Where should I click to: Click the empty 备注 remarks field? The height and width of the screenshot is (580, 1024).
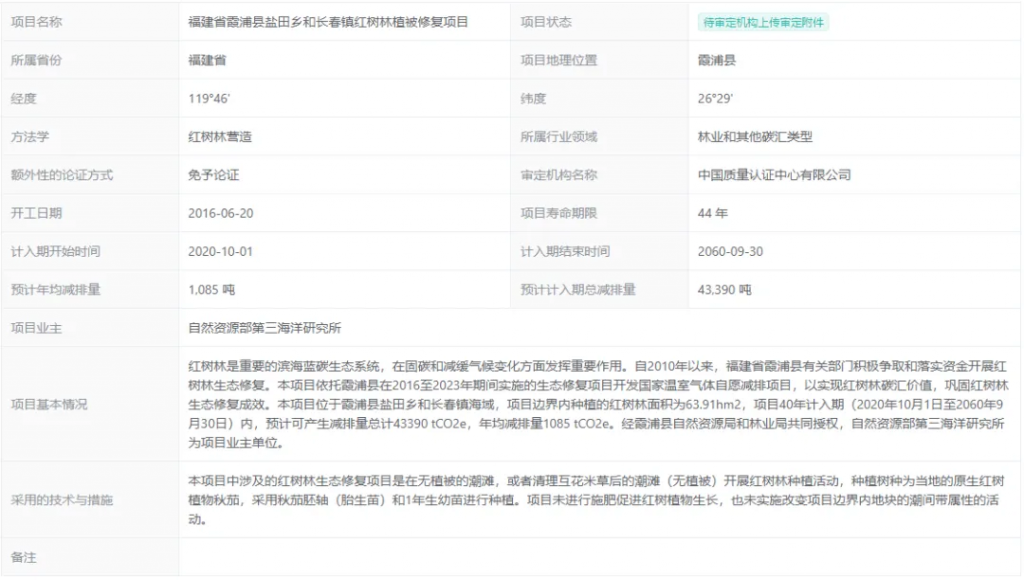pos(600,557)
